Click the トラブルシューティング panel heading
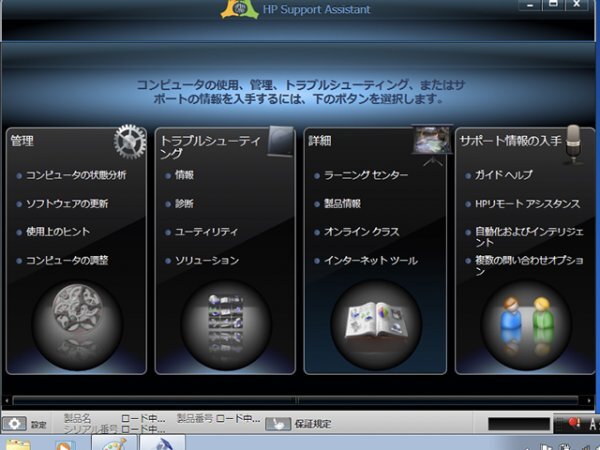 pyautogui.click(x=210, y=147)
